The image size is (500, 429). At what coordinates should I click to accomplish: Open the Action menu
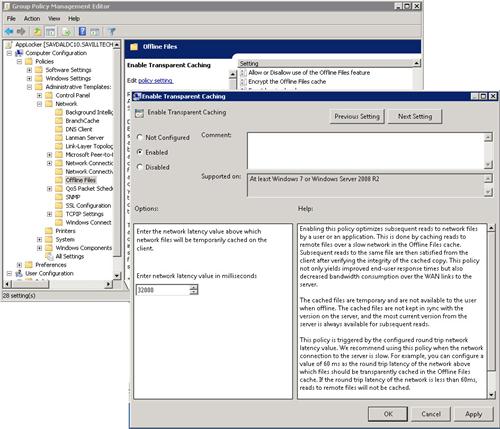coord(32,19)
